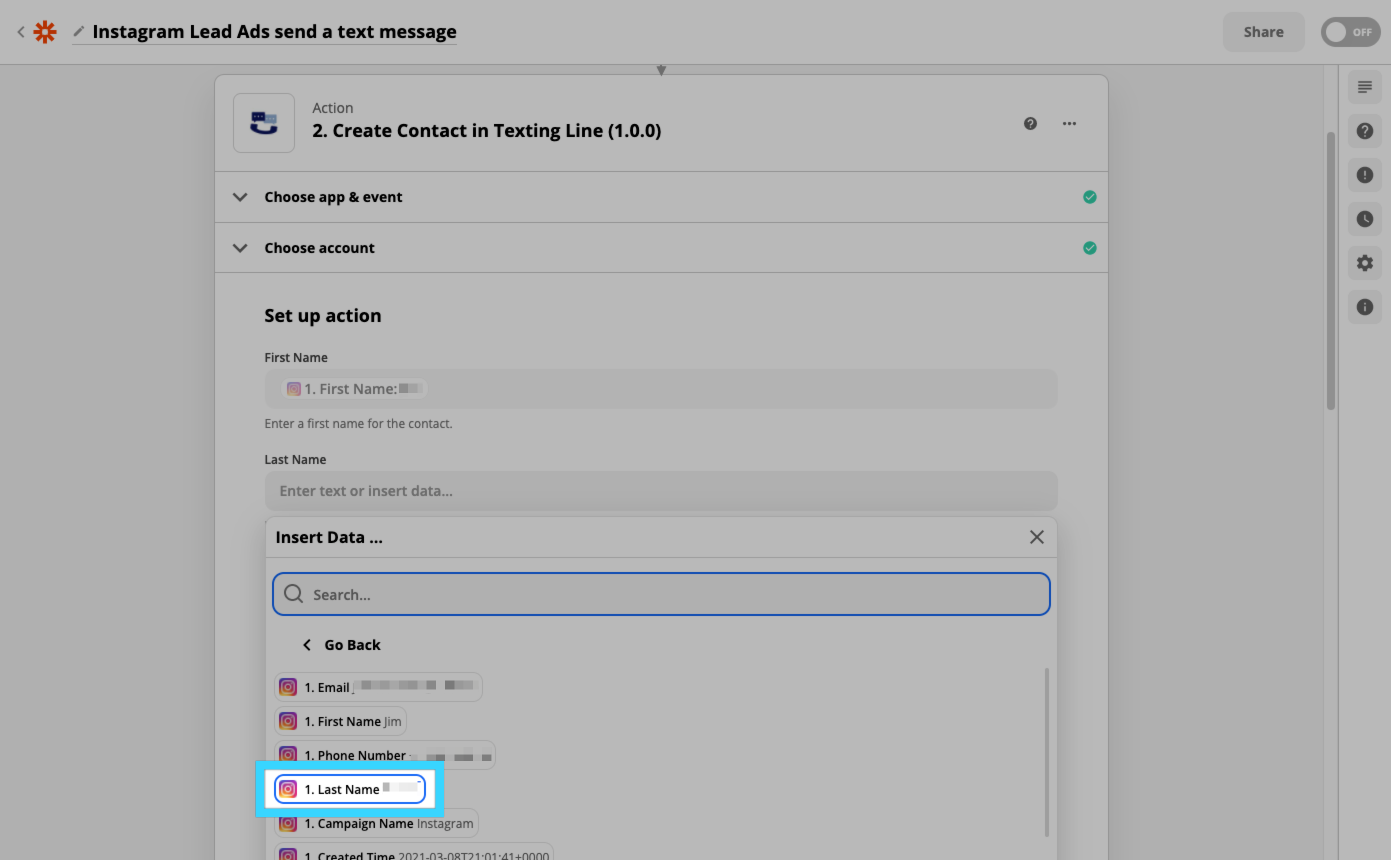Click the Instagram icon on the Email pill
Viewport: 1391px width, 860px height.
point(288,687)
